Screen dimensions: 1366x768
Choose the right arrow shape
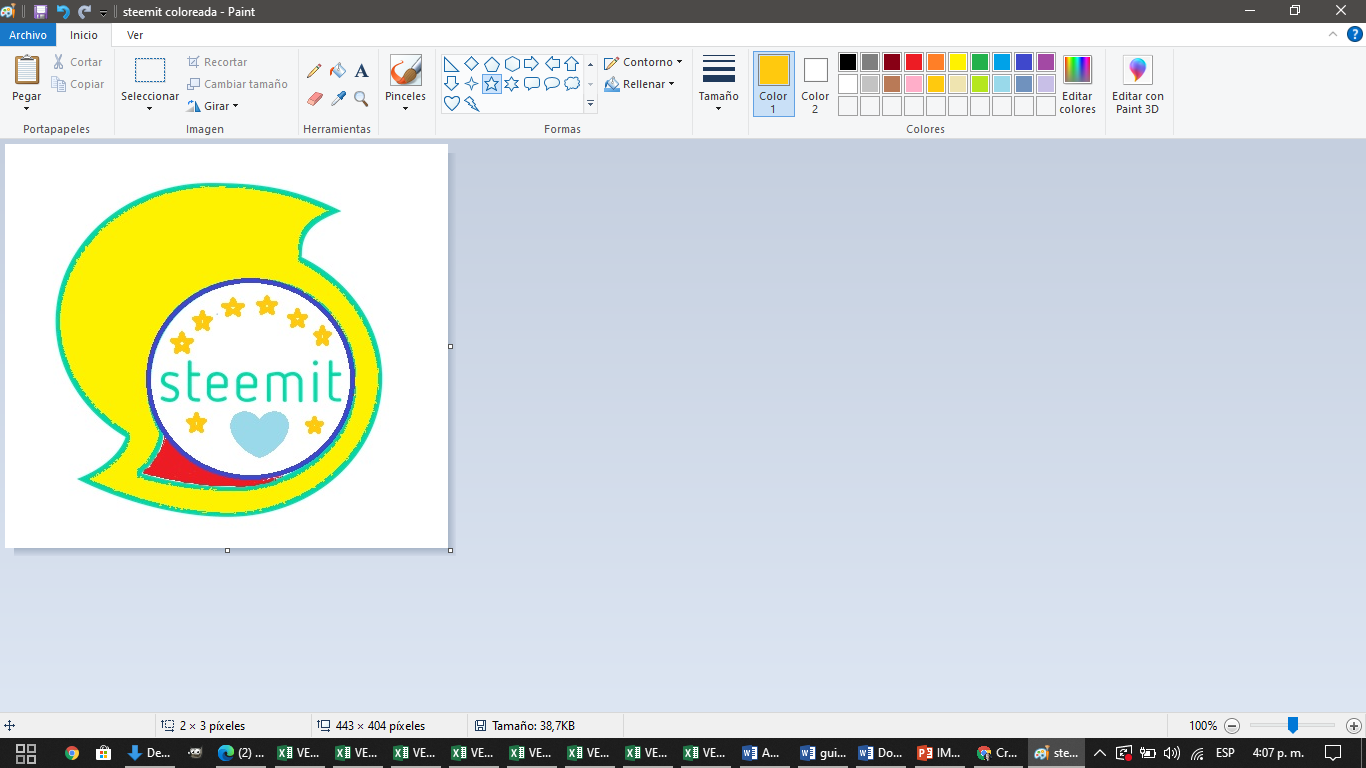tap(532, 64)
